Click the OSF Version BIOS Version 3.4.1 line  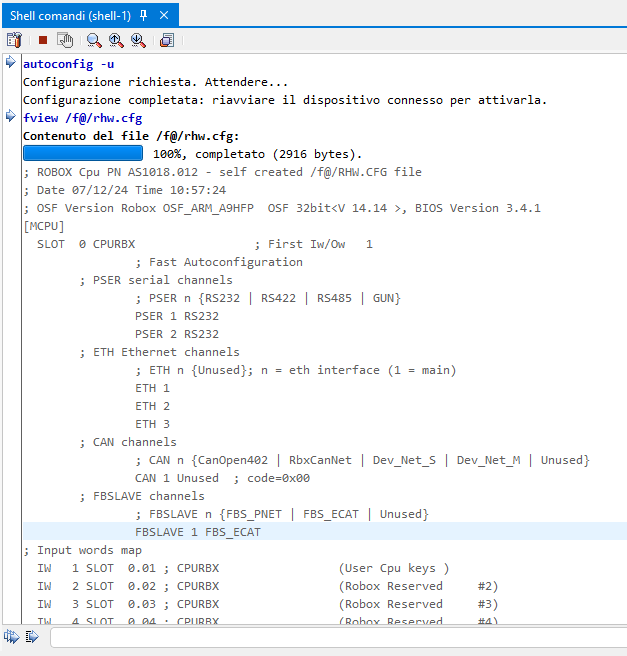pyautogui.click(x=282, y=208)
